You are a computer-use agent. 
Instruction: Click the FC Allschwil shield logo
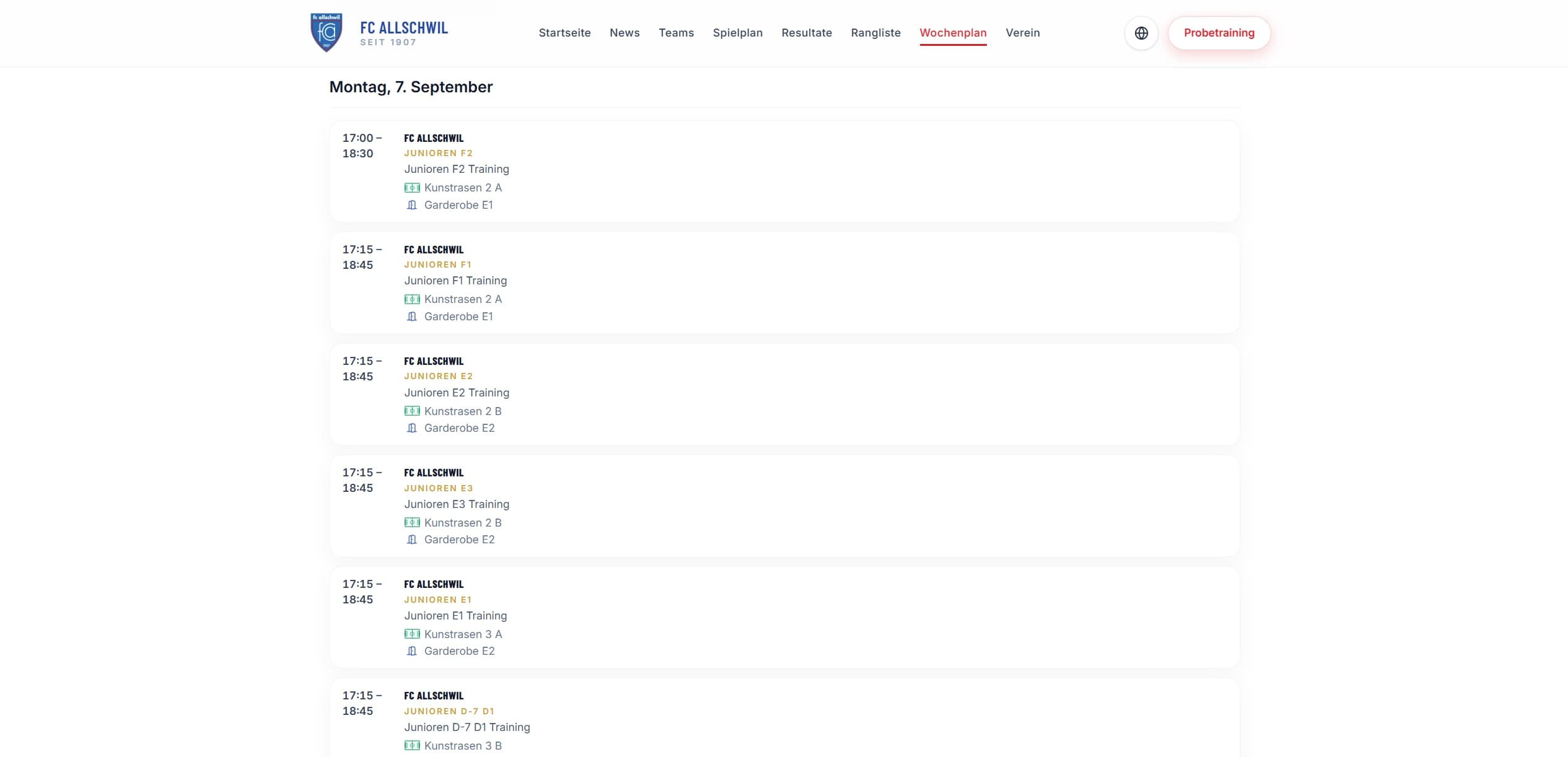click(x=326, y=33)
